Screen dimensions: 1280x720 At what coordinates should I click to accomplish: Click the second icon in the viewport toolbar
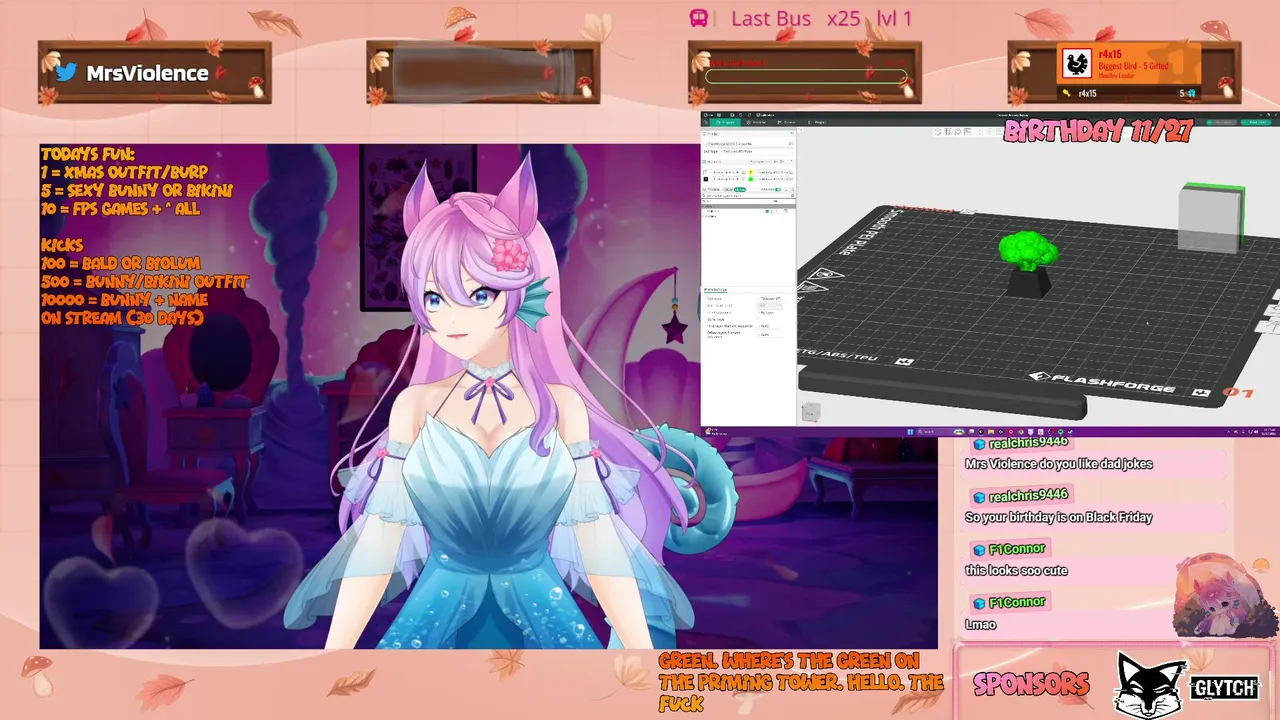[x=948, y=132]
